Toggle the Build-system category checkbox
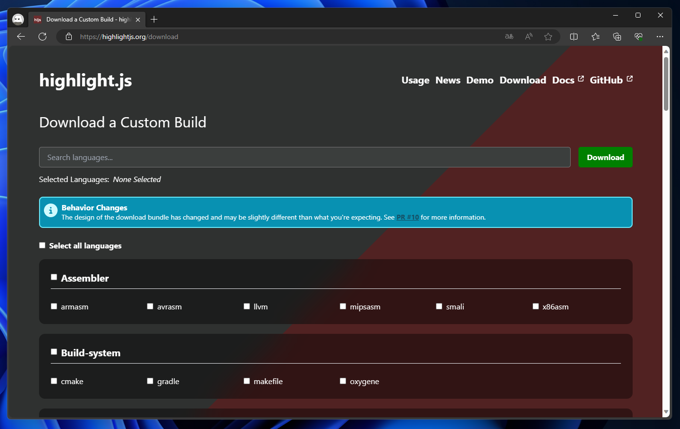 [x=54, y=352]
